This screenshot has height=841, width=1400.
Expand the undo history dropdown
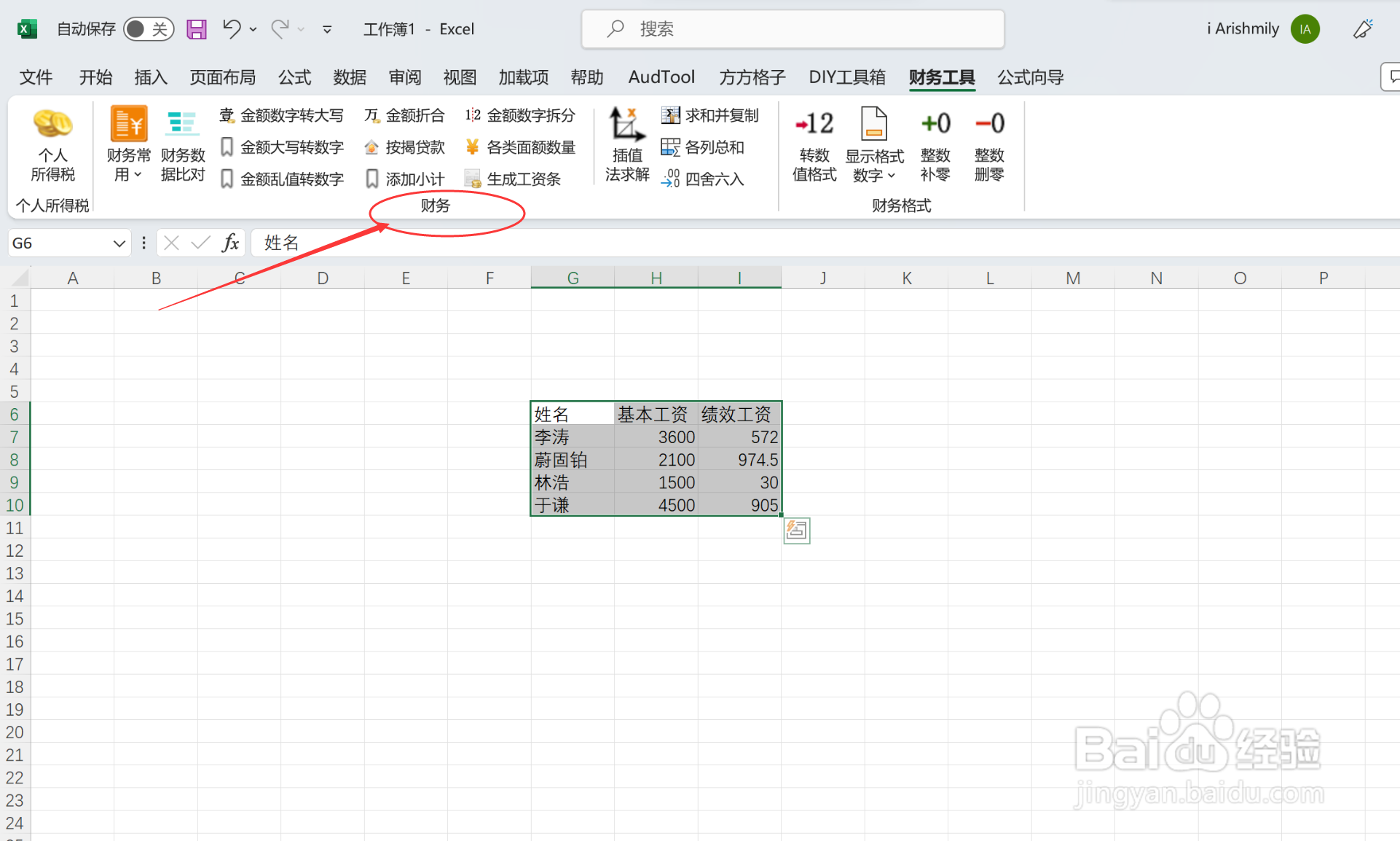[x=253, y=30]
